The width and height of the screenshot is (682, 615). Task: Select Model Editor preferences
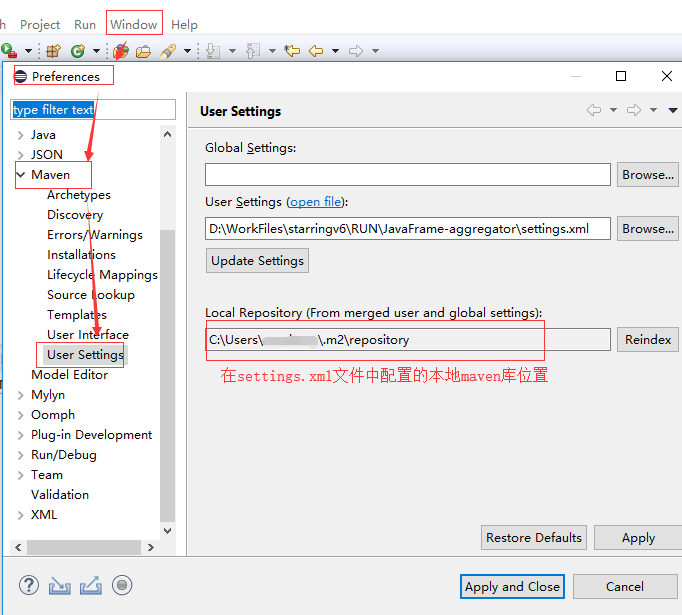pos(70,375)
